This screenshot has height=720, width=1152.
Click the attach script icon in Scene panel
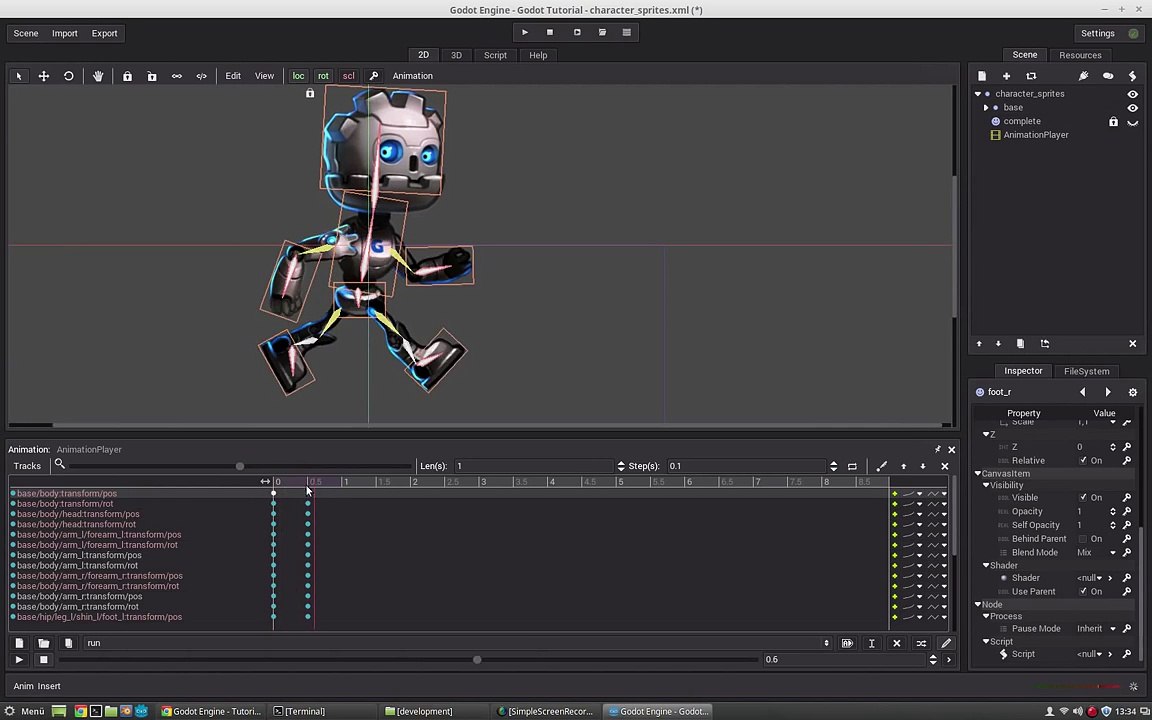[x=1132, y=76]
